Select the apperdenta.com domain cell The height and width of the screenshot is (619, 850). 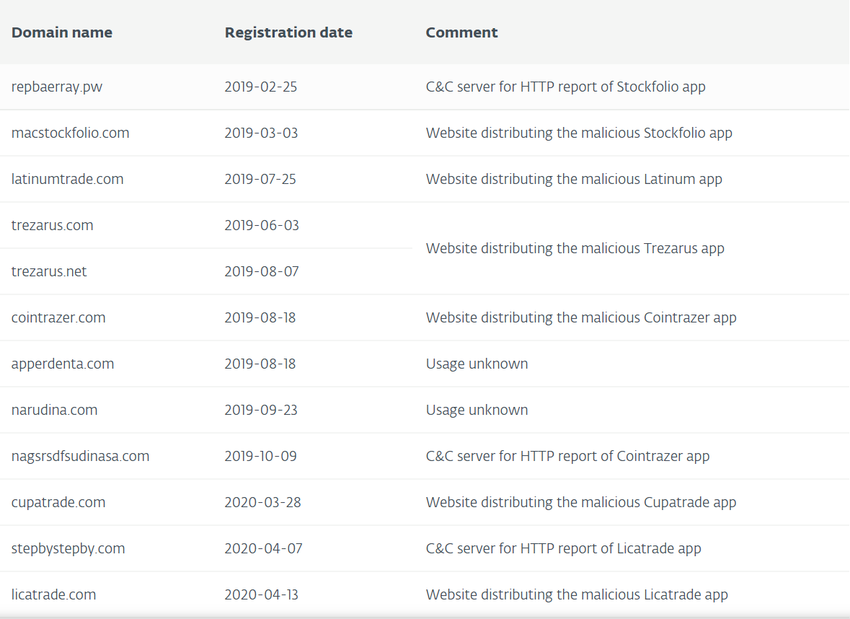(x=63, y=364)
